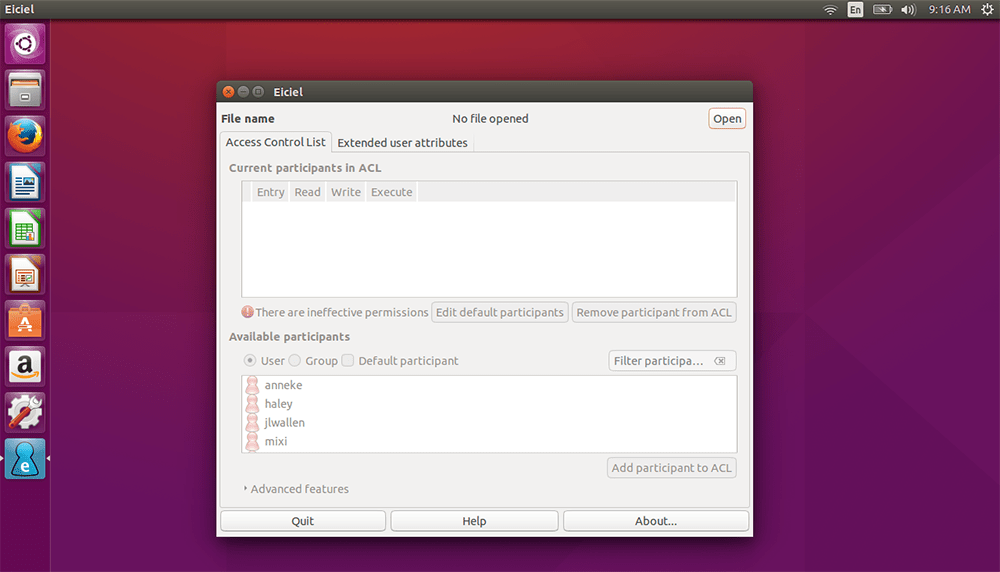
Task: Click the Read column header
Action: click(307, 192)
